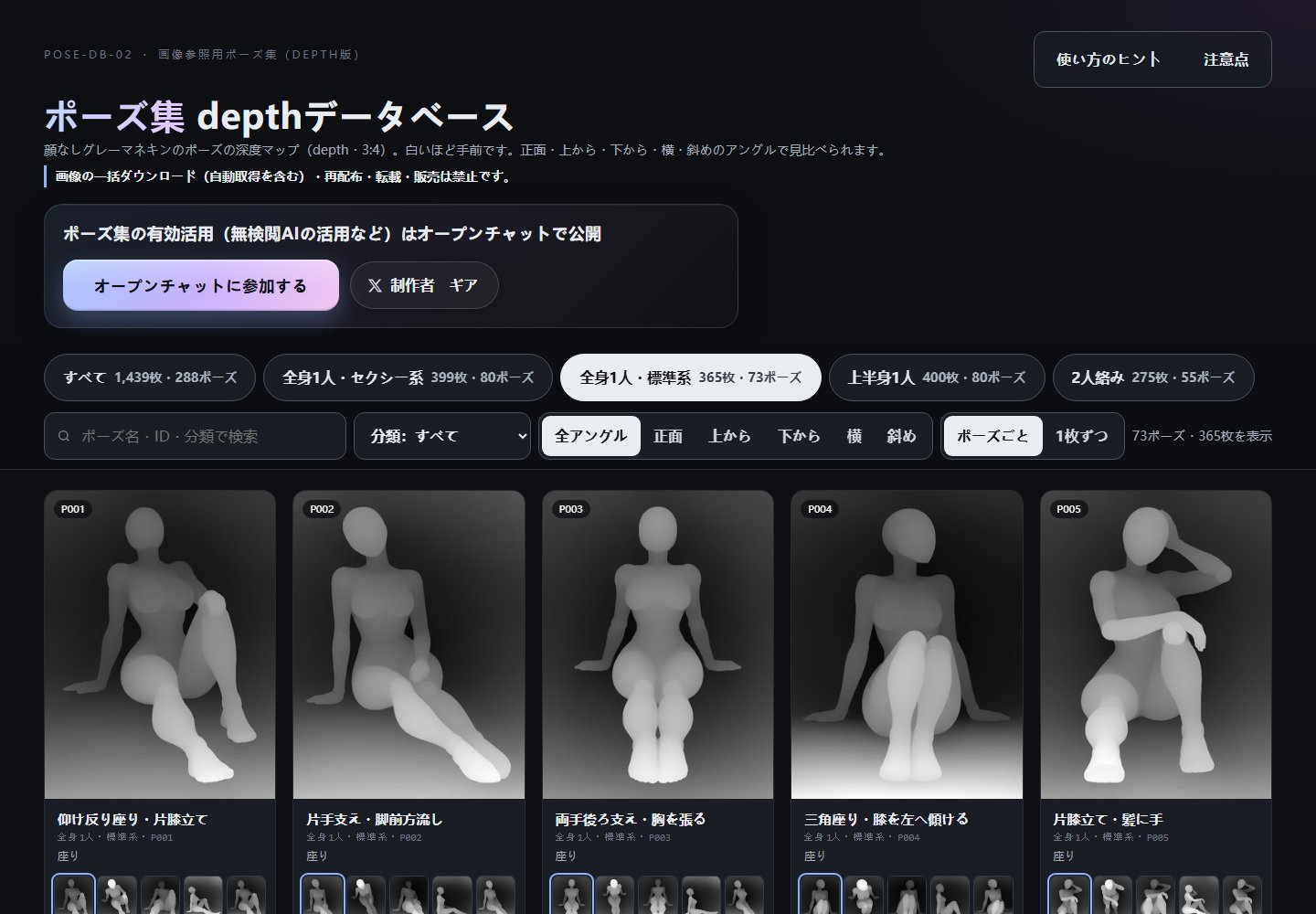Screen dimensions: 1316x914
Task: Select first angle thumbnail under P001 card
Action: coord(73,895)
